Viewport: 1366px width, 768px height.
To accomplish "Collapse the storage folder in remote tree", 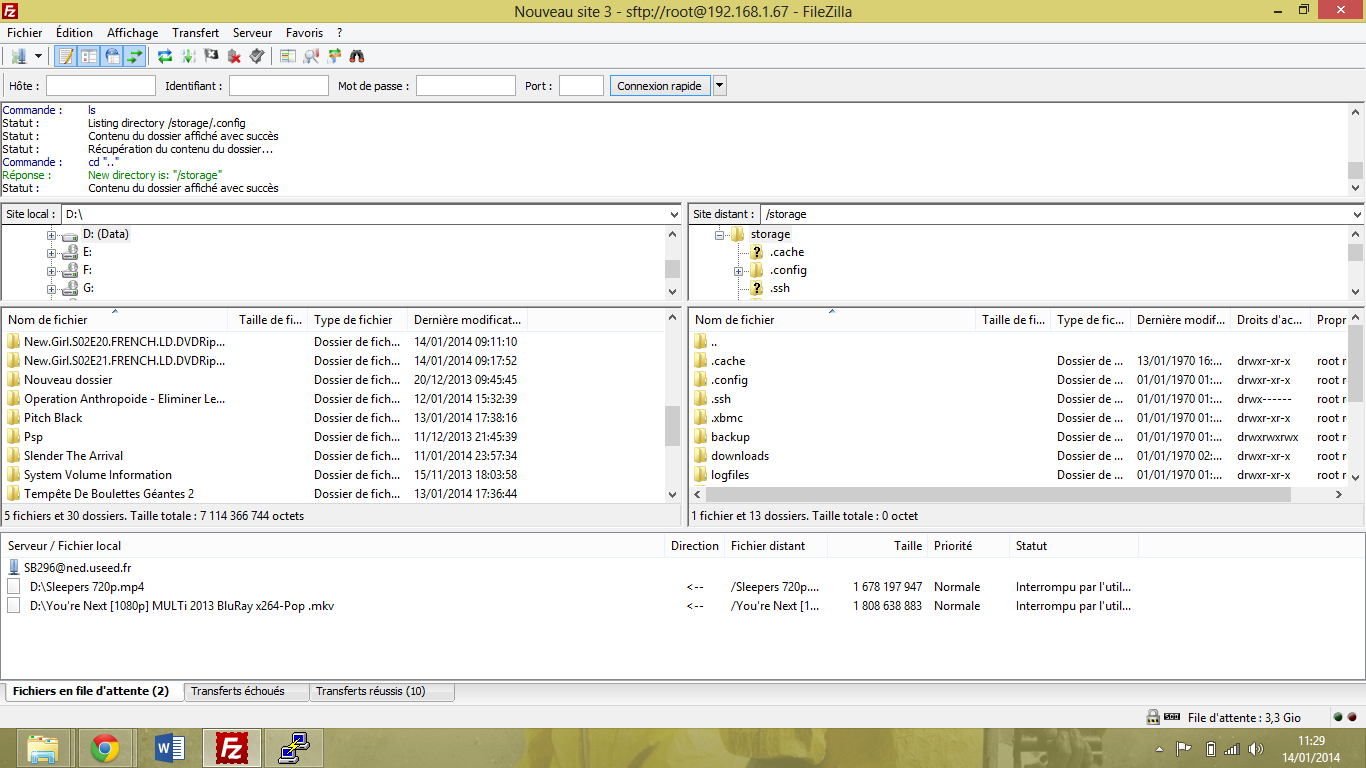I will pos(719,235).
